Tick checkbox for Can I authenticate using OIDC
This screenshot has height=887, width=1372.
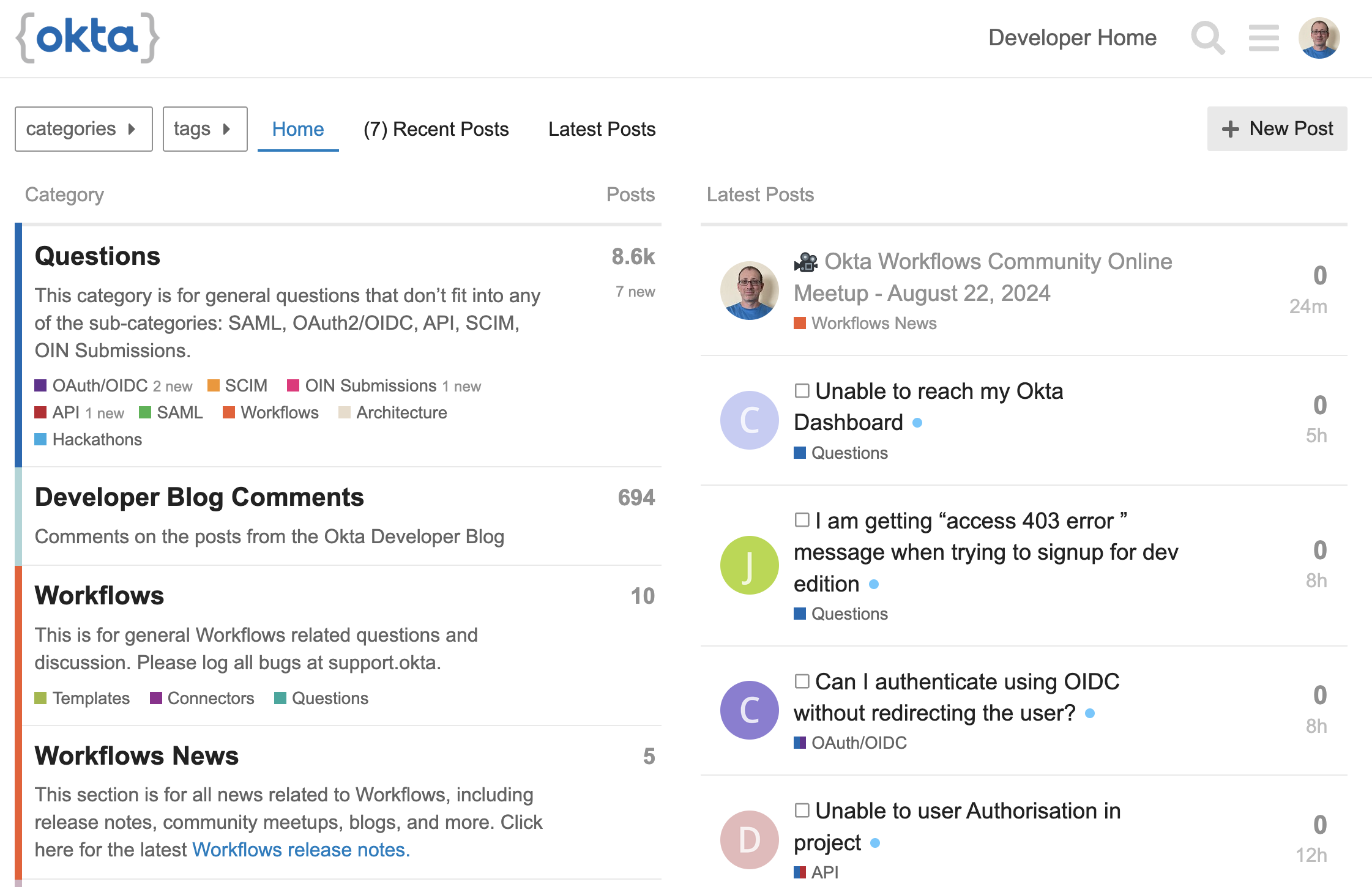pyautogui.click(x=802, y=681)
